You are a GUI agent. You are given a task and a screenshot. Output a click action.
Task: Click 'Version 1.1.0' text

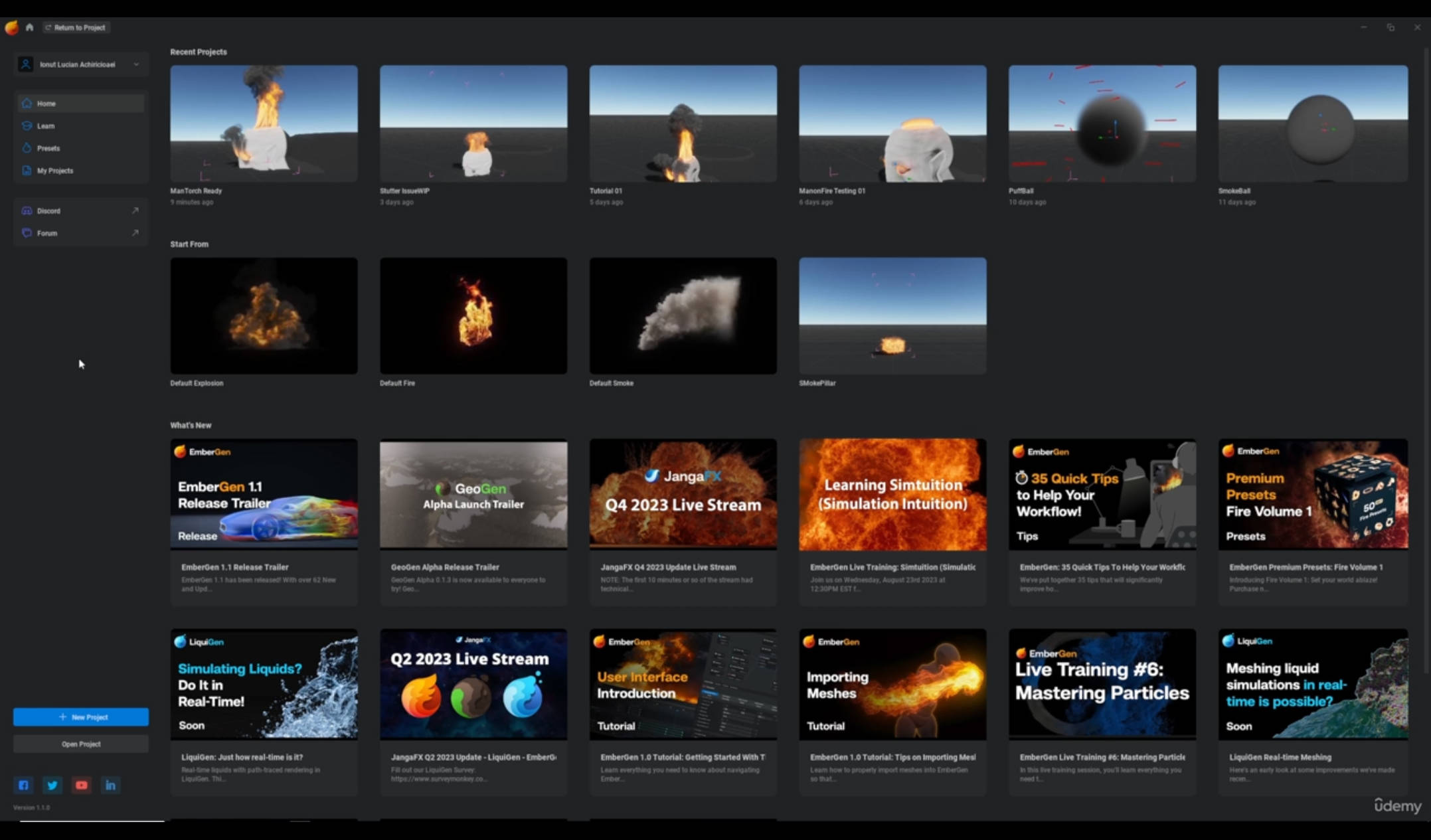31,807
